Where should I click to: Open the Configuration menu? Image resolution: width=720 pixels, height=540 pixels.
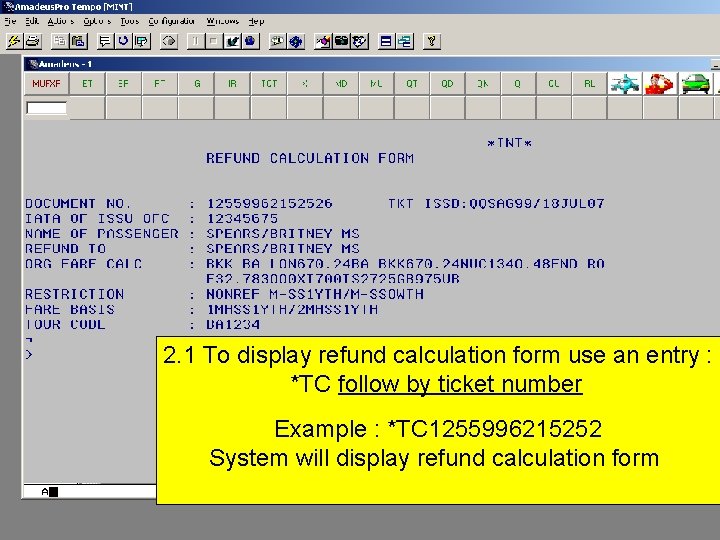pyautogui.click(x=172, y=21)
